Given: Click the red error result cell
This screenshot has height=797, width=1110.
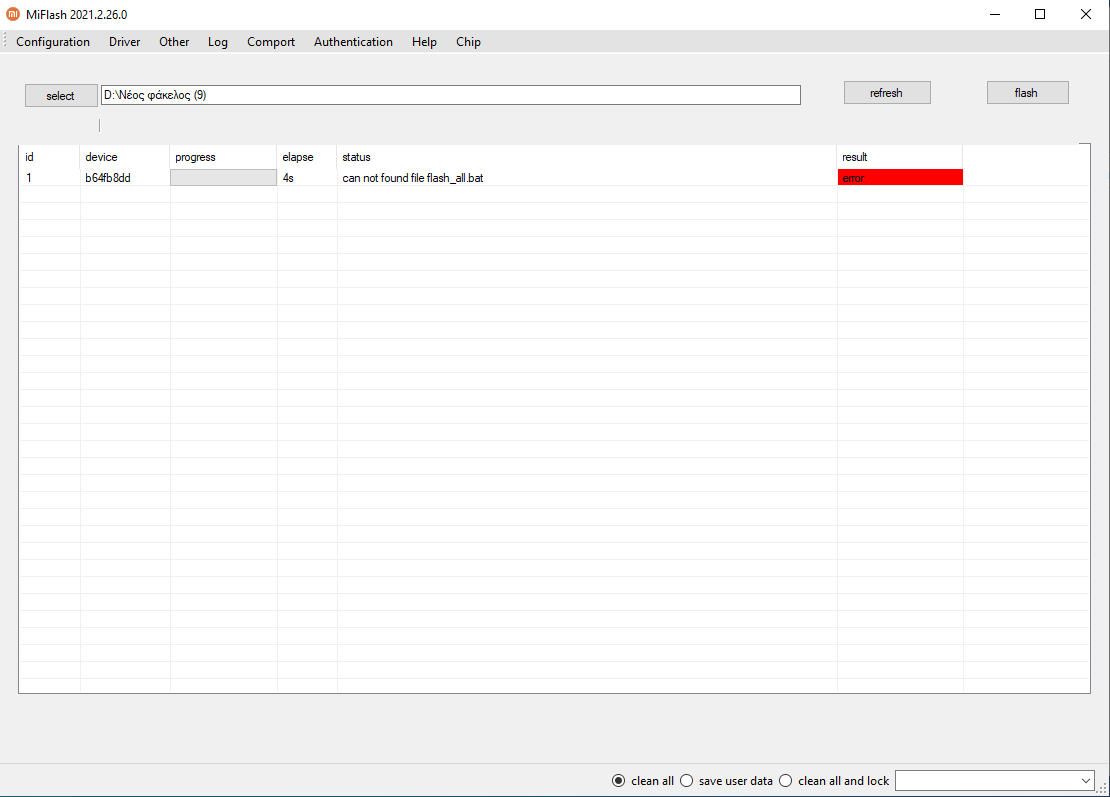Looking at the screenshot, I should click(900, 178).
